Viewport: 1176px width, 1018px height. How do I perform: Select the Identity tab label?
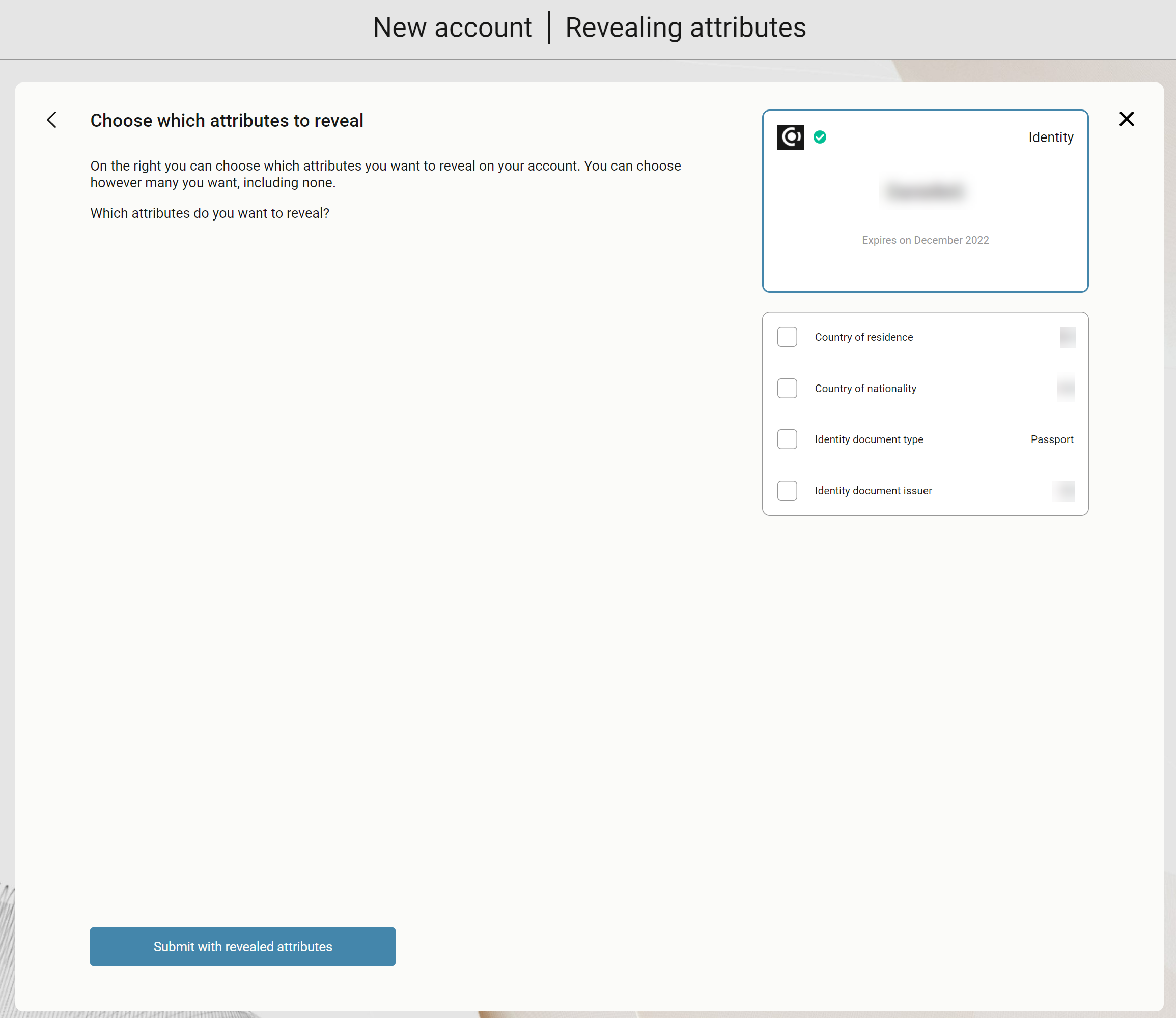[1052, 136]
